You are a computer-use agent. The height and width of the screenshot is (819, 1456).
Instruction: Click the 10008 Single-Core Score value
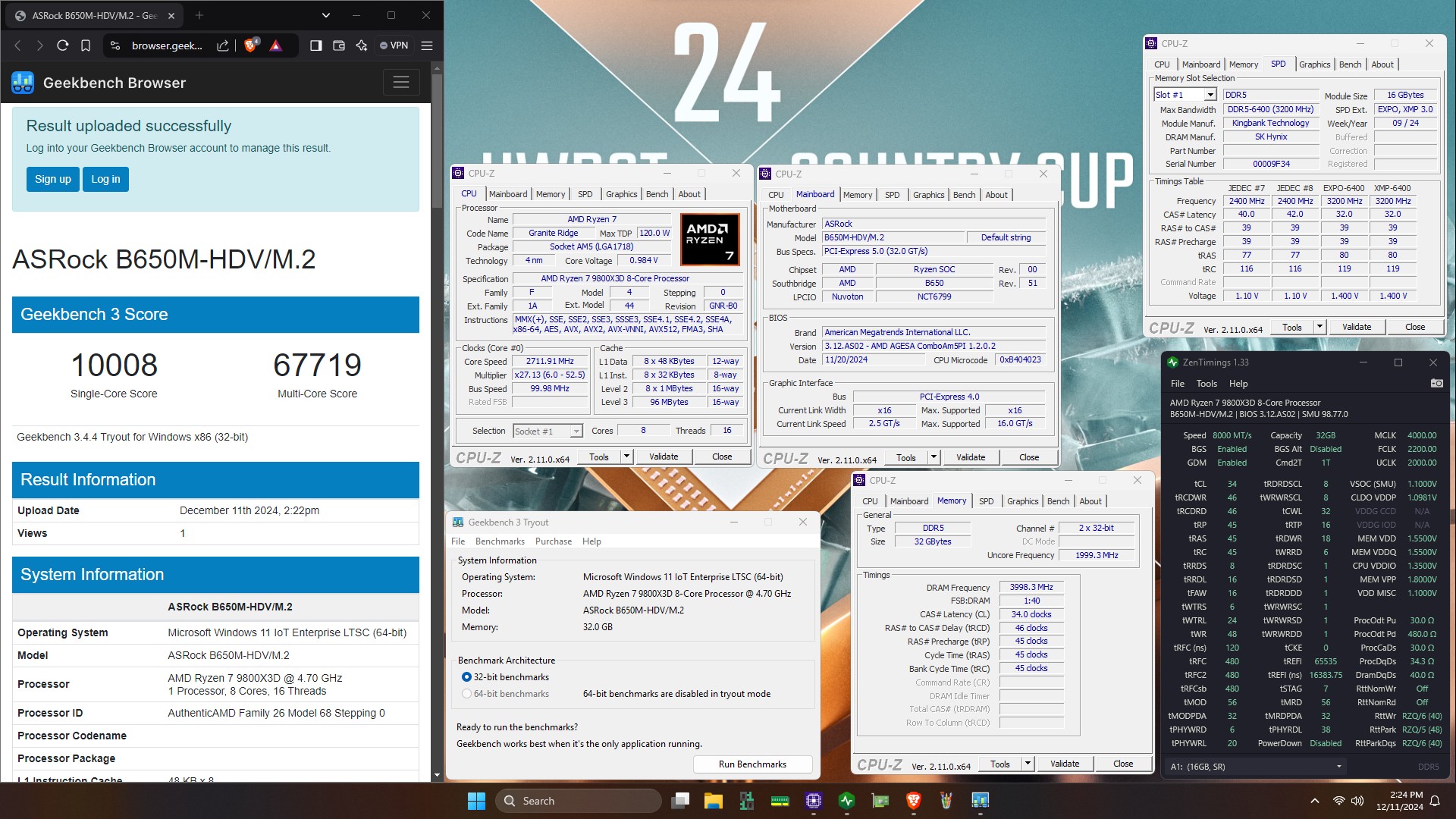114,365
